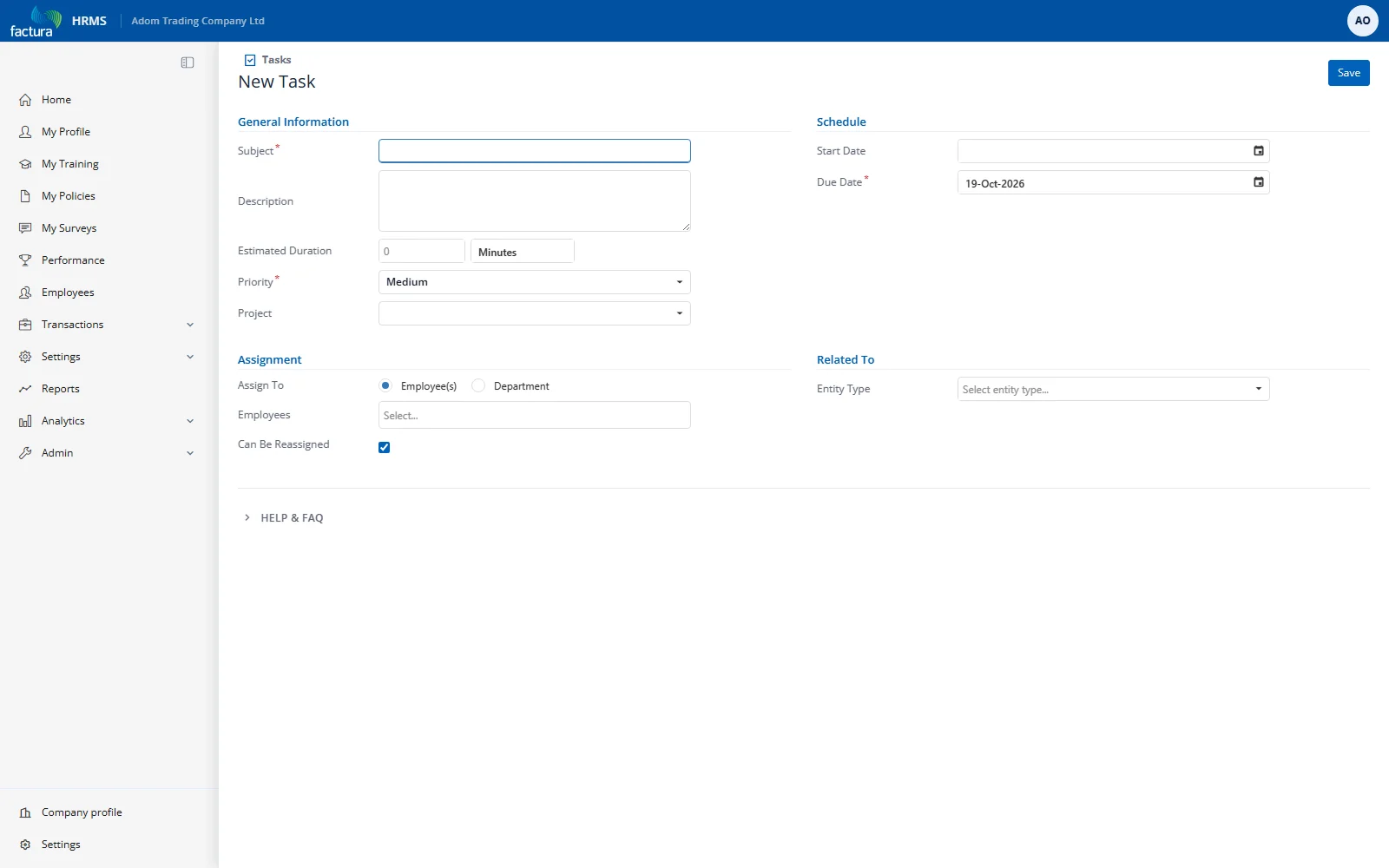This screenshot has height=868, width=1389.
Task: Click the Due Date field showing 19-Oct-2026
Action: point(1114,182)
